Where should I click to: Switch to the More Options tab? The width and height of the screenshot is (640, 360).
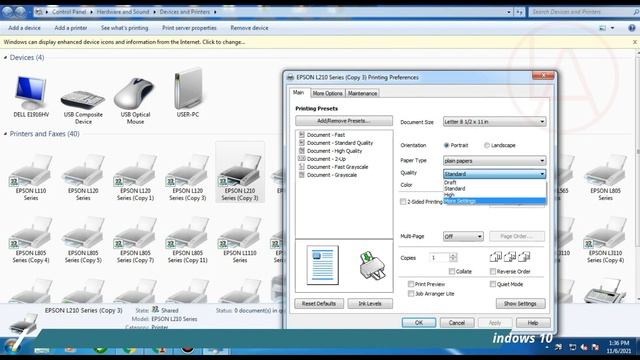coord(327,93)
